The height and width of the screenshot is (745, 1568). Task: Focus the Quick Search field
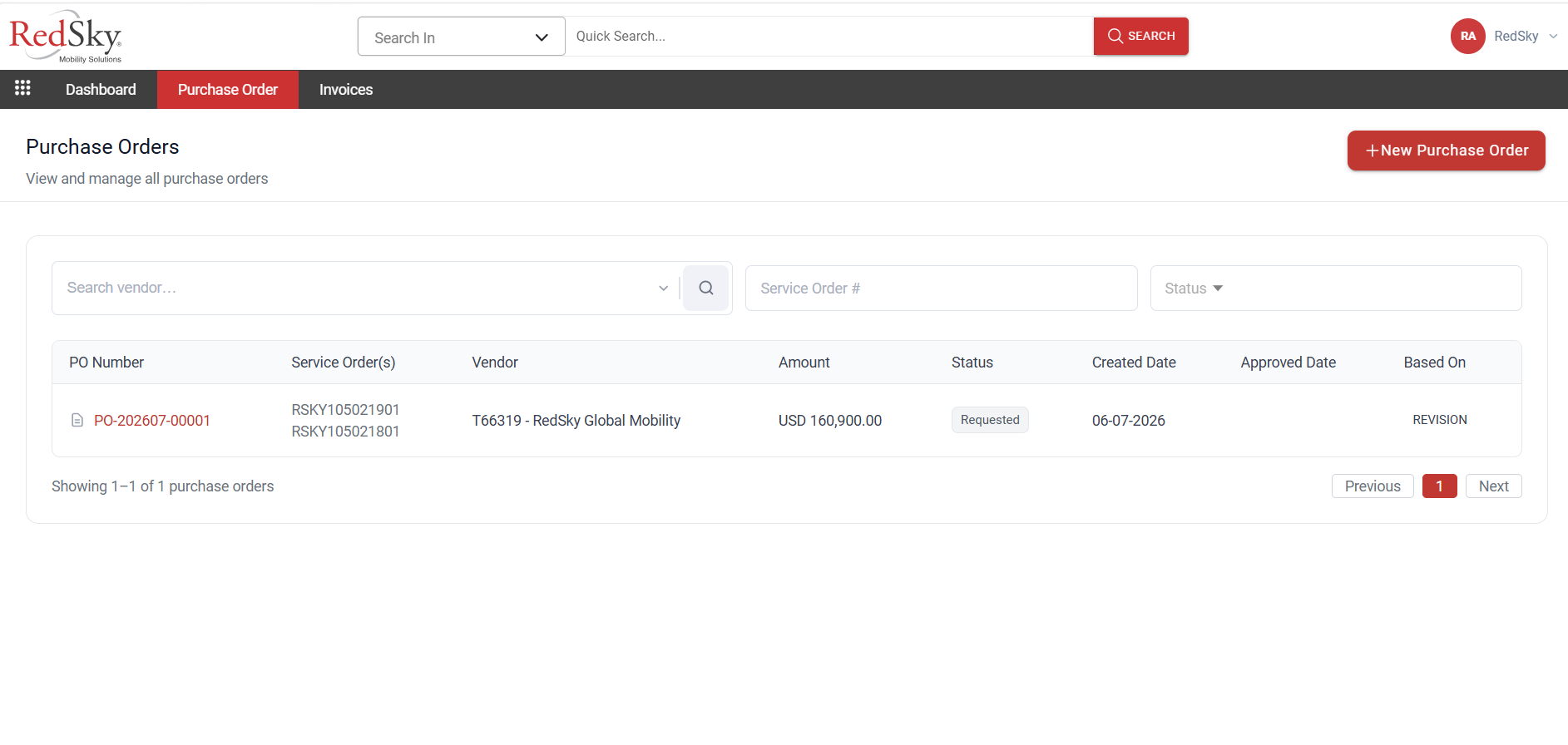tap(829, 37)
